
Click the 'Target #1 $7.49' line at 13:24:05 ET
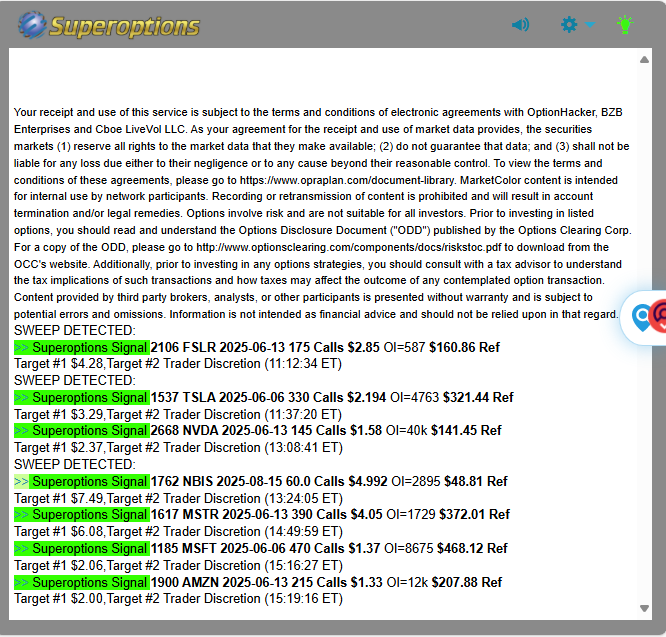(178, 499)
